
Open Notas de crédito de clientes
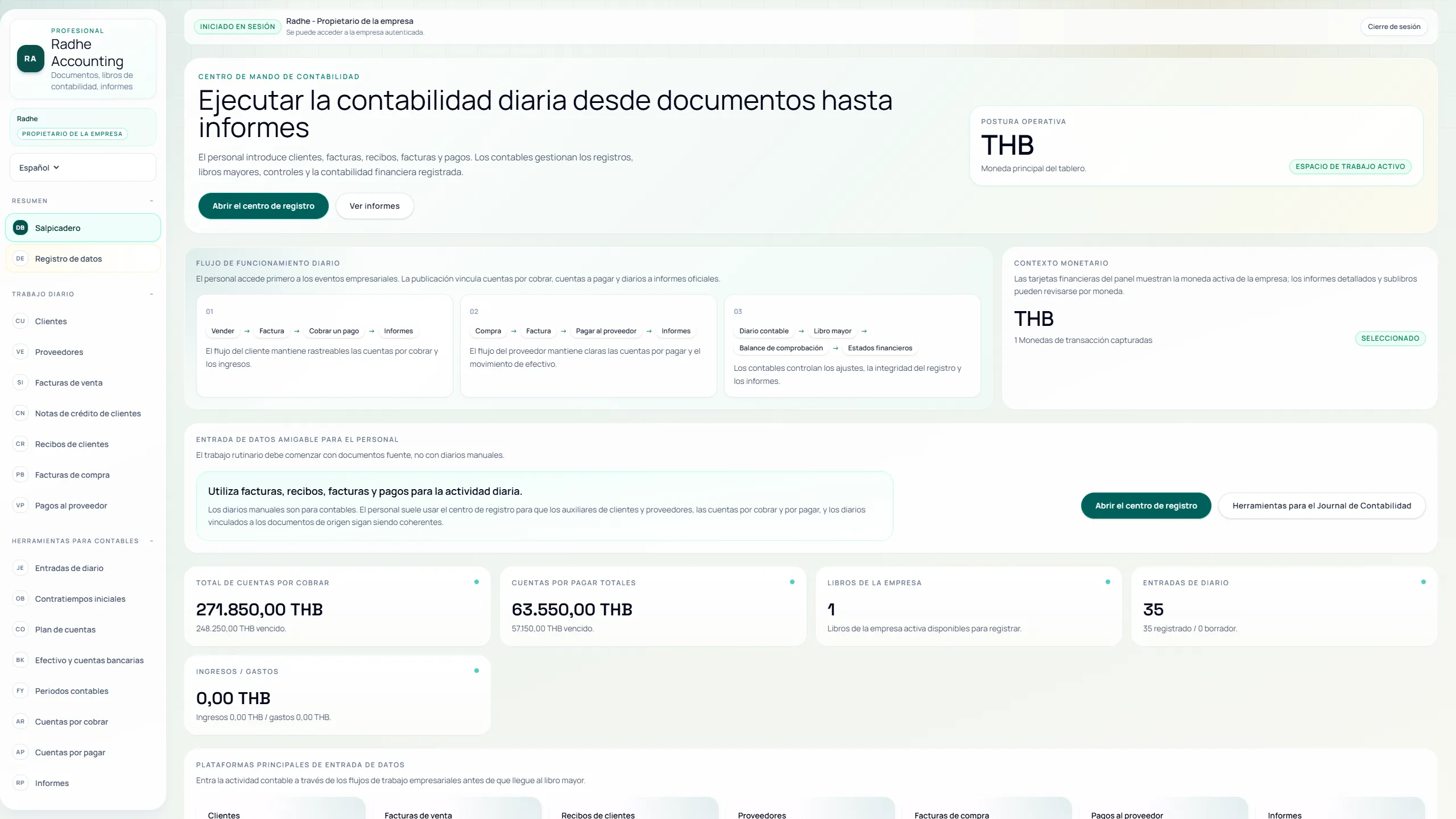83,413
